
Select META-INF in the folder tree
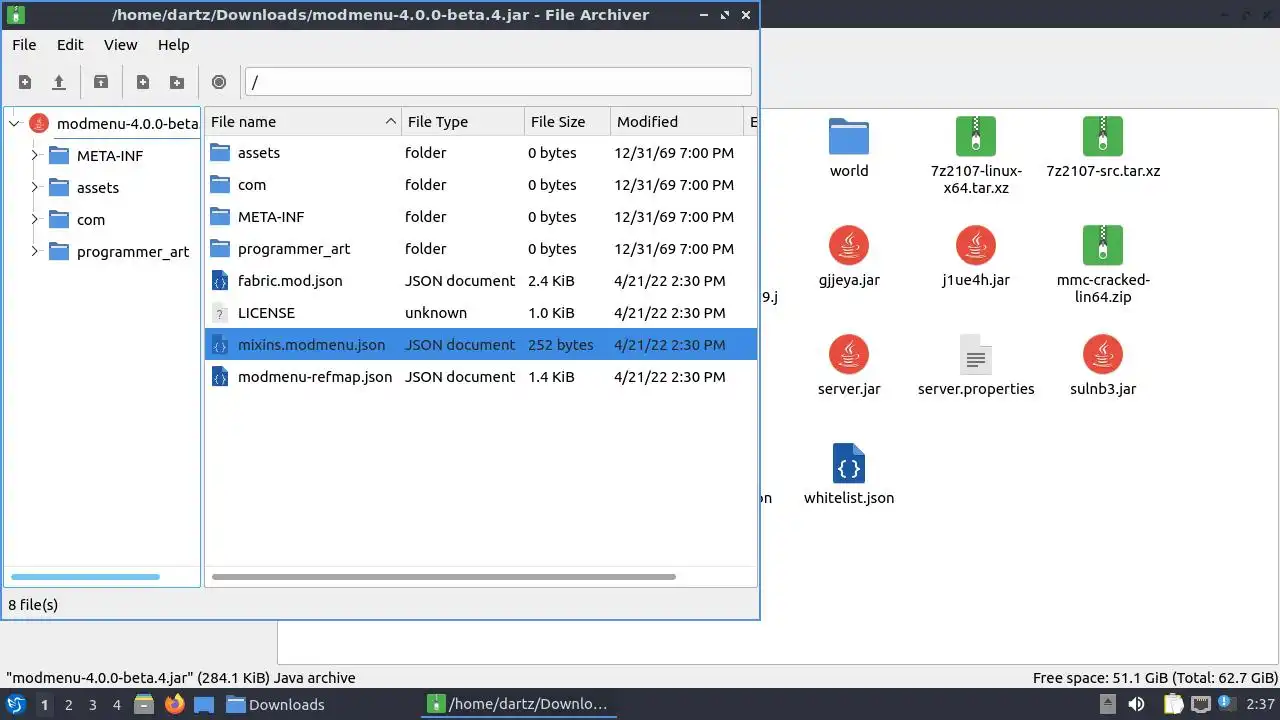[110, 156]
